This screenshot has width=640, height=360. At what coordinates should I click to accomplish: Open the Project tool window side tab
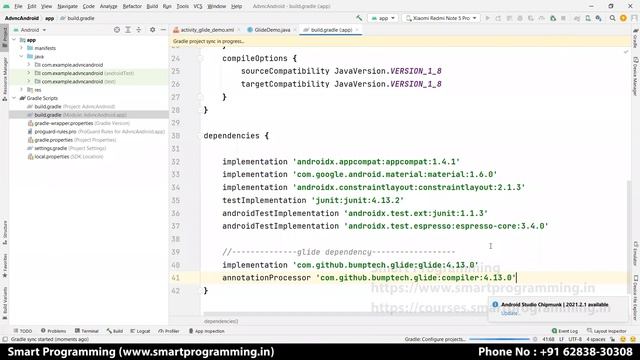(x=4, y=38)
